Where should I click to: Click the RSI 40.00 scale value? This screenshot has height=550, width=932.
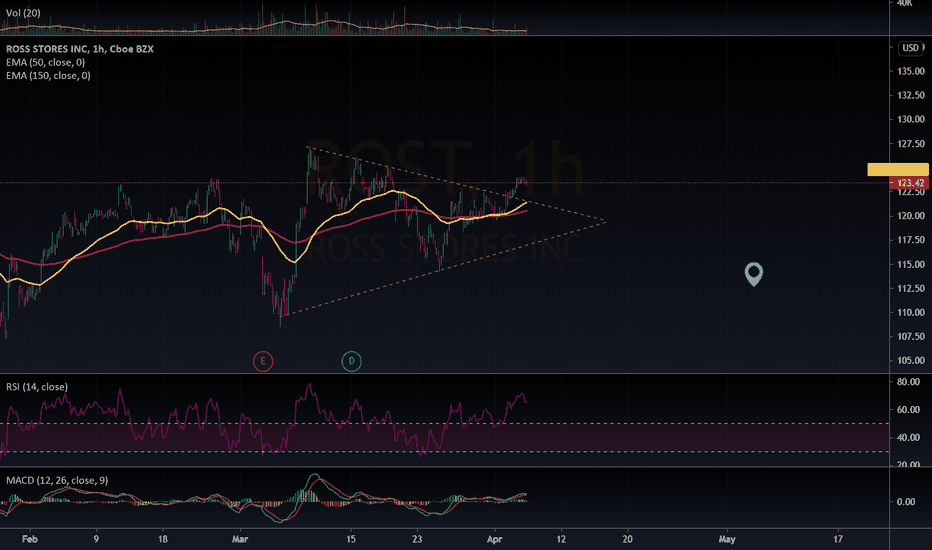(908, 438)
